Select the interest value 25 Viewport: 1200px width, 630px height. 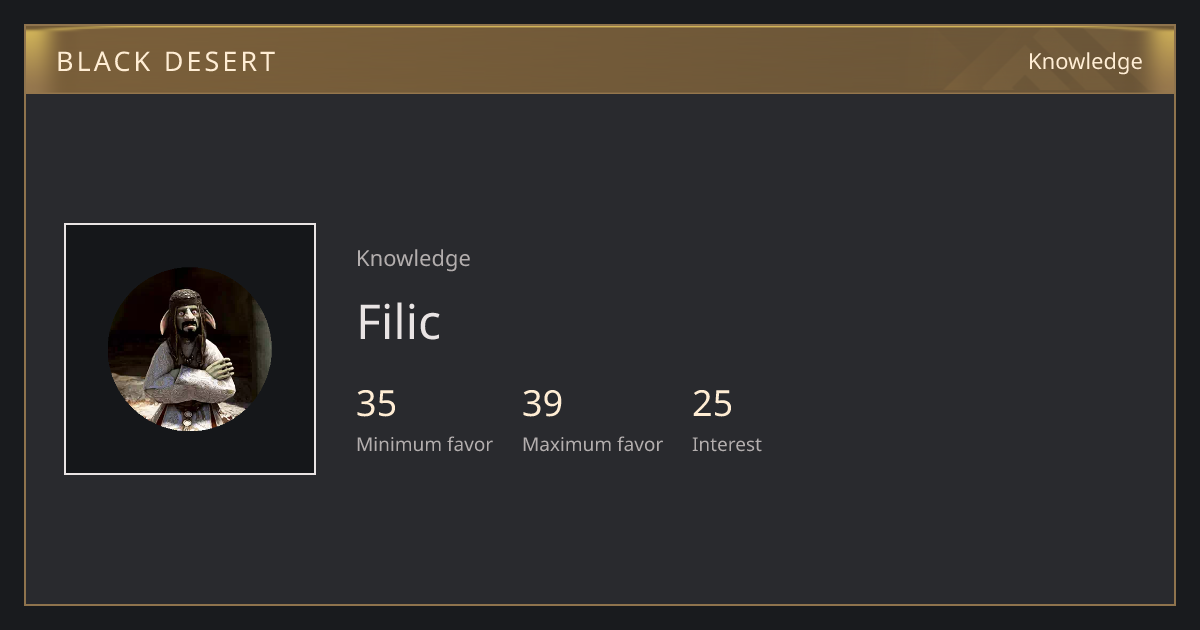coord(712,404)
